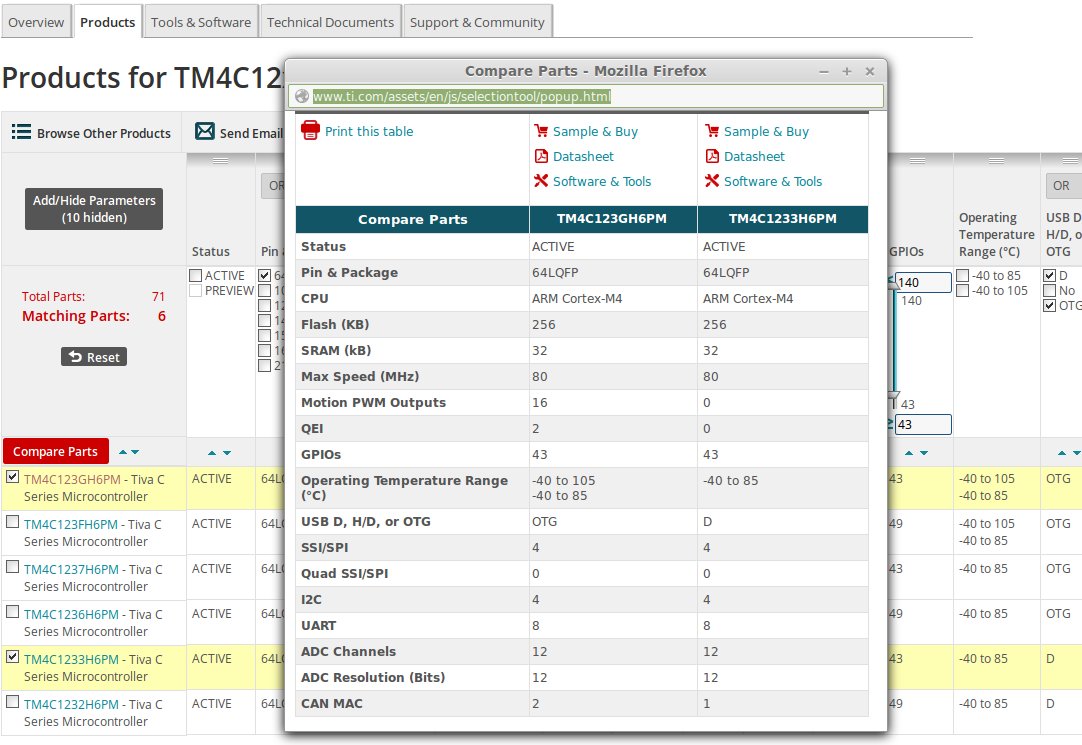Sort the Status column ascending

coord(212,453)
